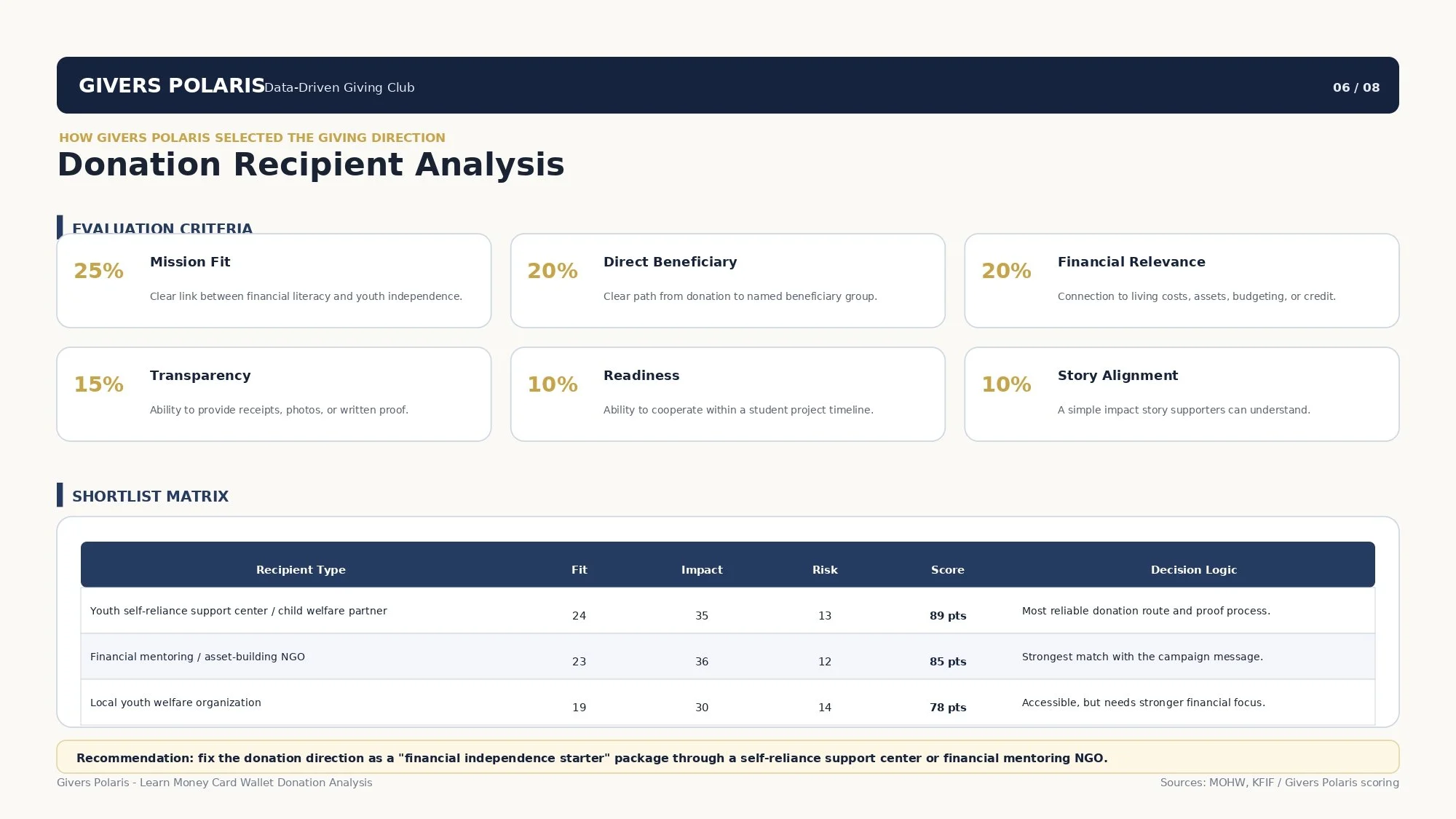Select the Story Alignment criterion title
1456x819 pixels.
point(1117,376)
